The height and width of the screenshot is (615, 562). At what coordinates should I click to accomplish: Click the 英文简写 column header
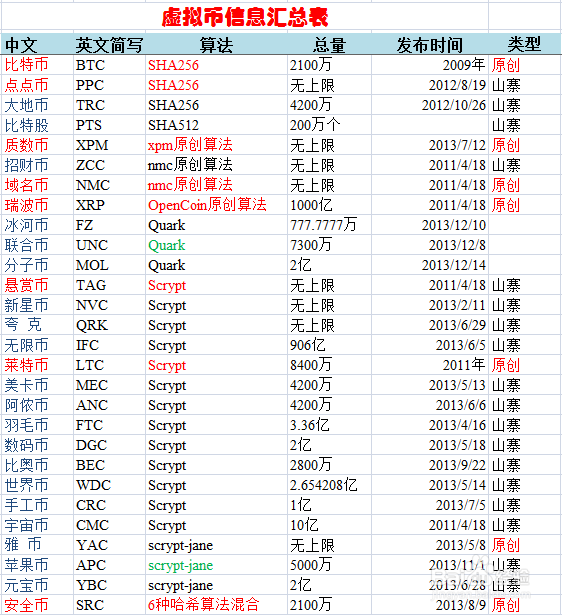[109, 45]
